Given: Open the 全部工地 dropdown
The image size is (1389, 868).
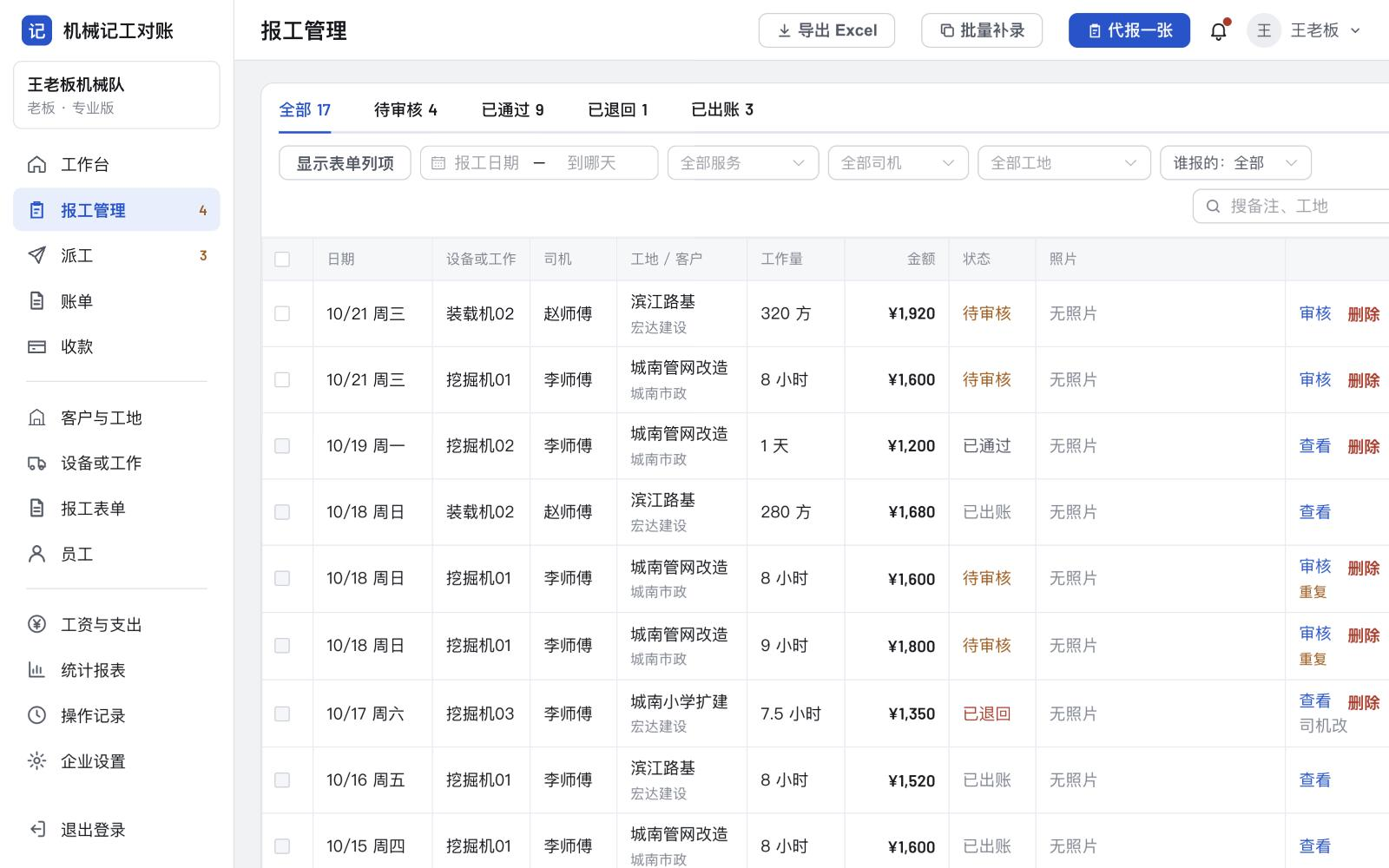Looking at the screenshot, I should (x=1064, y=163).
